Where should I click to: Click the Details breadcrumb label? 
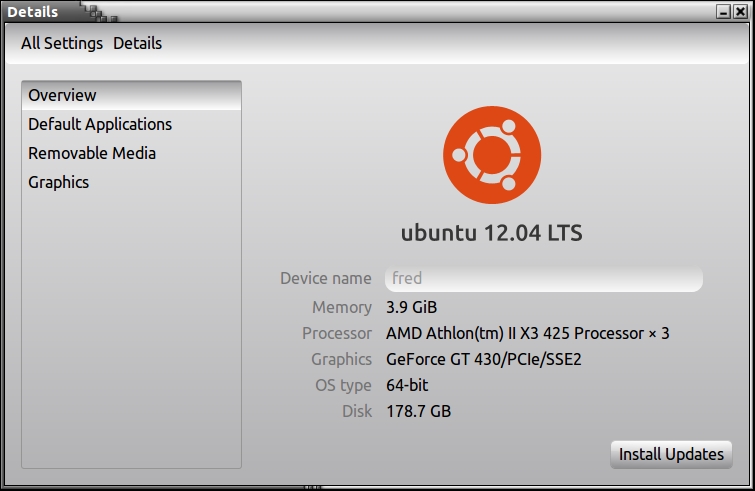137,43
